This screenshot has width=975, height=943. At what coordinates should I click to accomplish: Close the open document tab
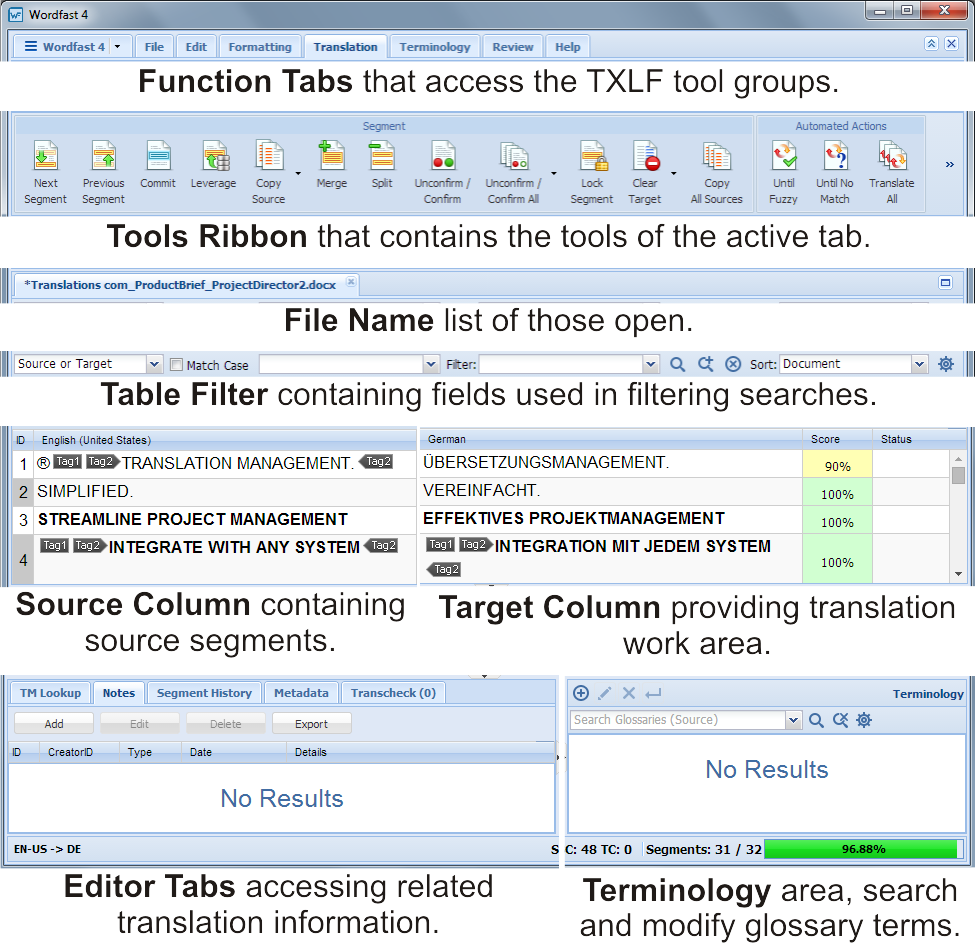(351, 282)
